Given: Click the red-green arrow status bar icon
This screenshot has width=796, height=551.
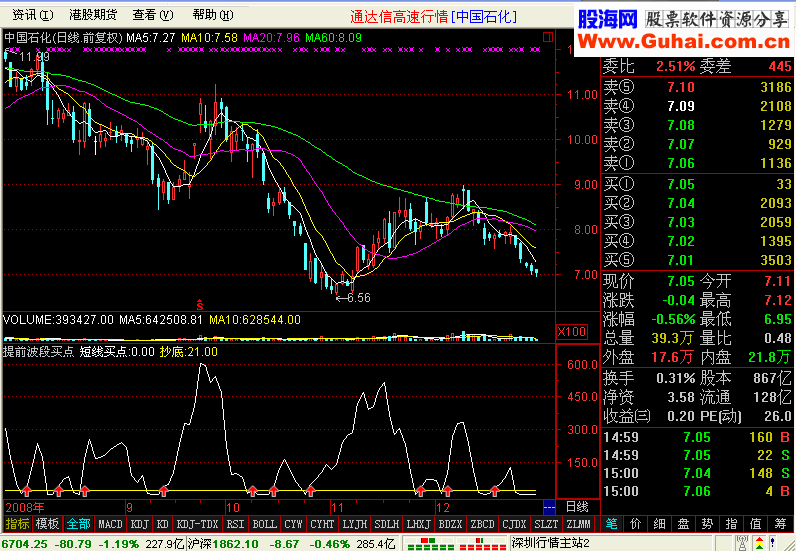Looking at the screenshot, I should click(x=759, y=543).
